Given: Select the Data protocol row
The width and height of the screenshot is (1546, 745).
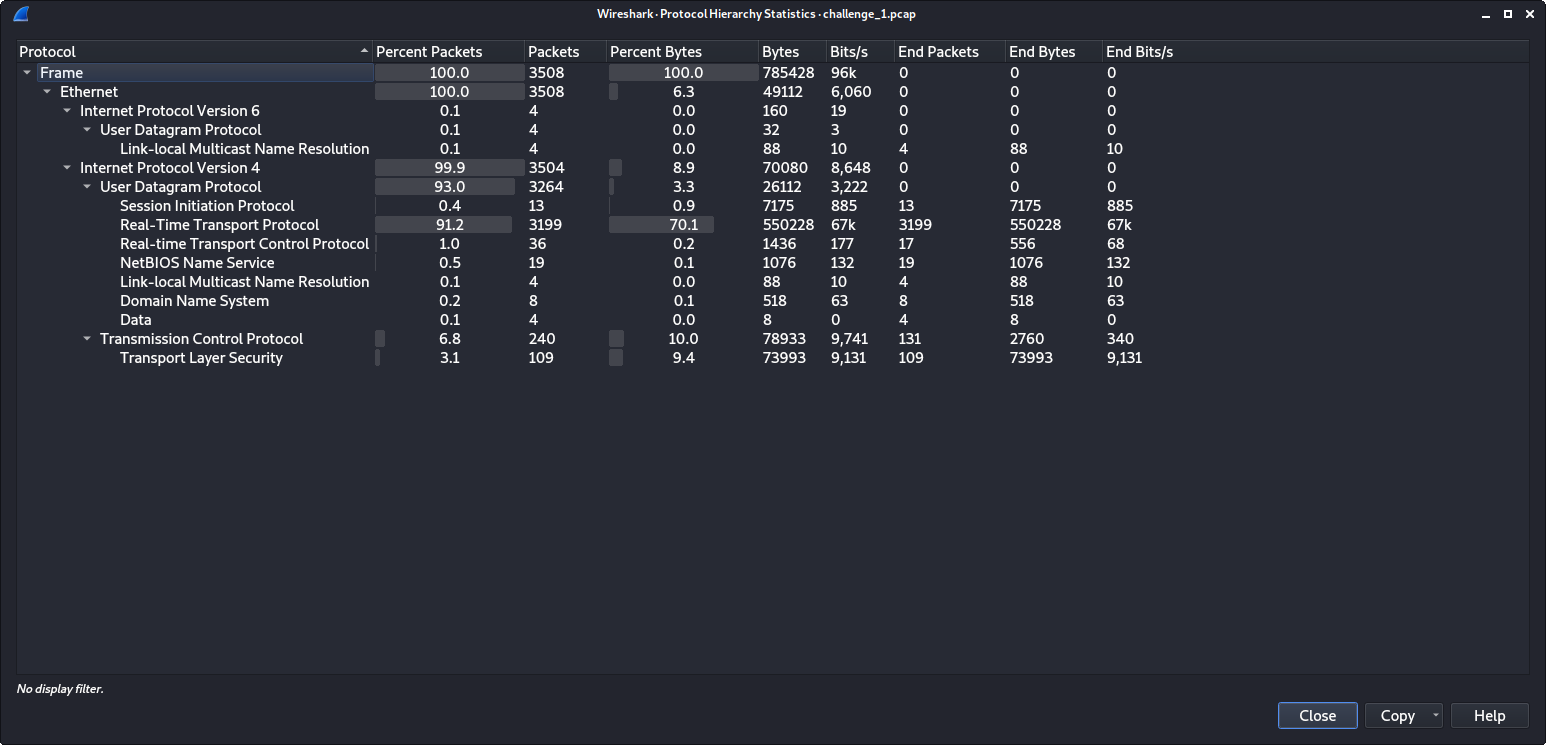Looking at the screenshot, I should coord(772,320).
